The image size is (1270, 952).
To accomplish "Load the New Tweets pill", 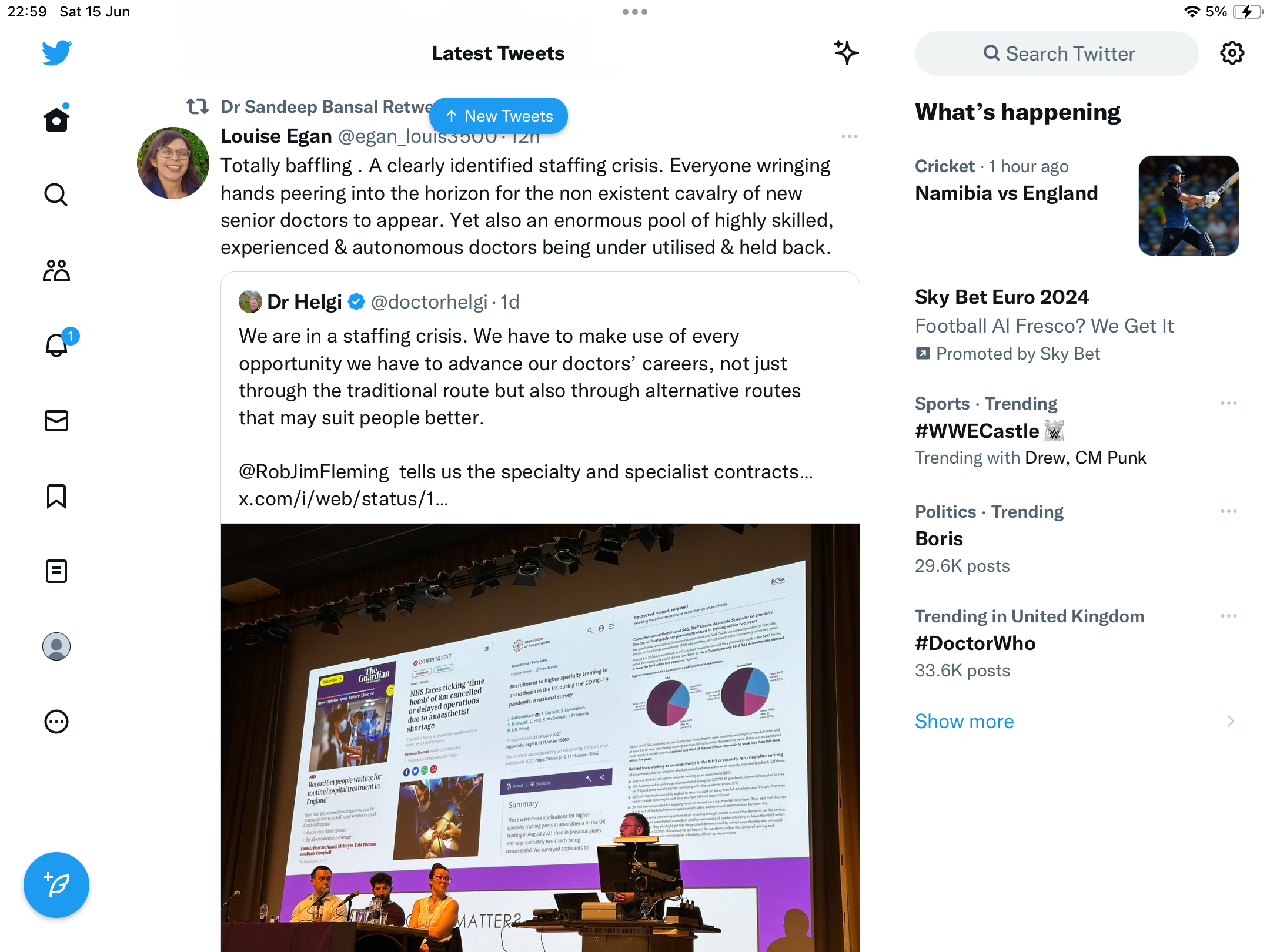I will pyautogui.click(x=499, y=116).
